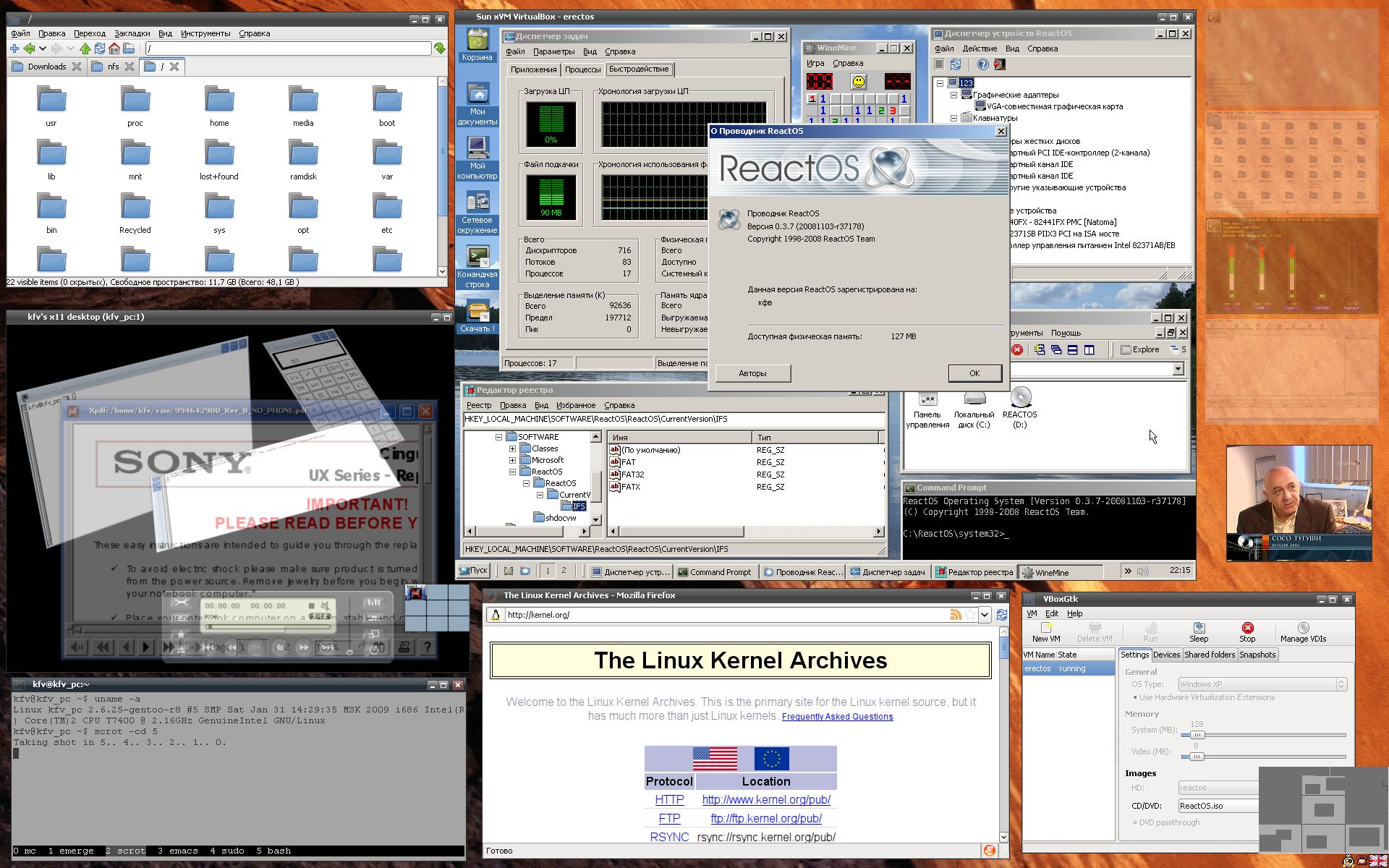Click the volume icon in ReactOS tray

(x=1143, y=571)
